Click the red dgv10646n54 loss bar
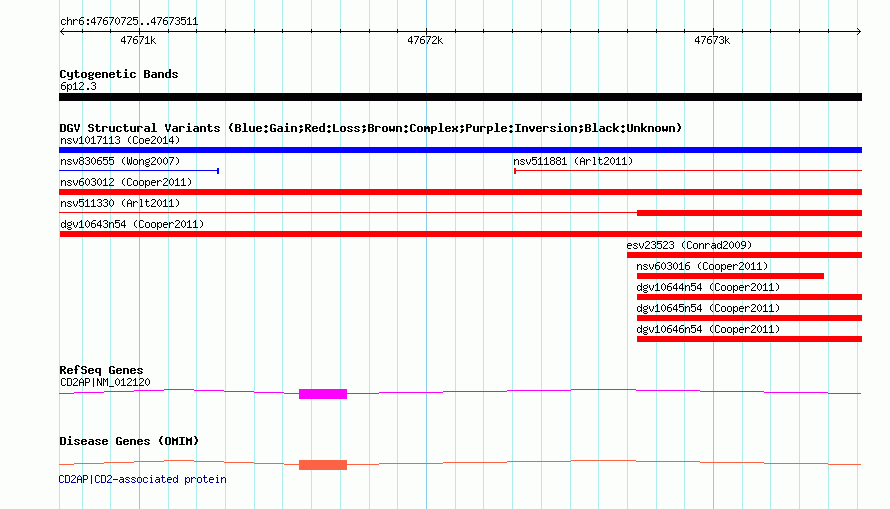The width and height of the screenshot is (890, 509). (749, 339)
